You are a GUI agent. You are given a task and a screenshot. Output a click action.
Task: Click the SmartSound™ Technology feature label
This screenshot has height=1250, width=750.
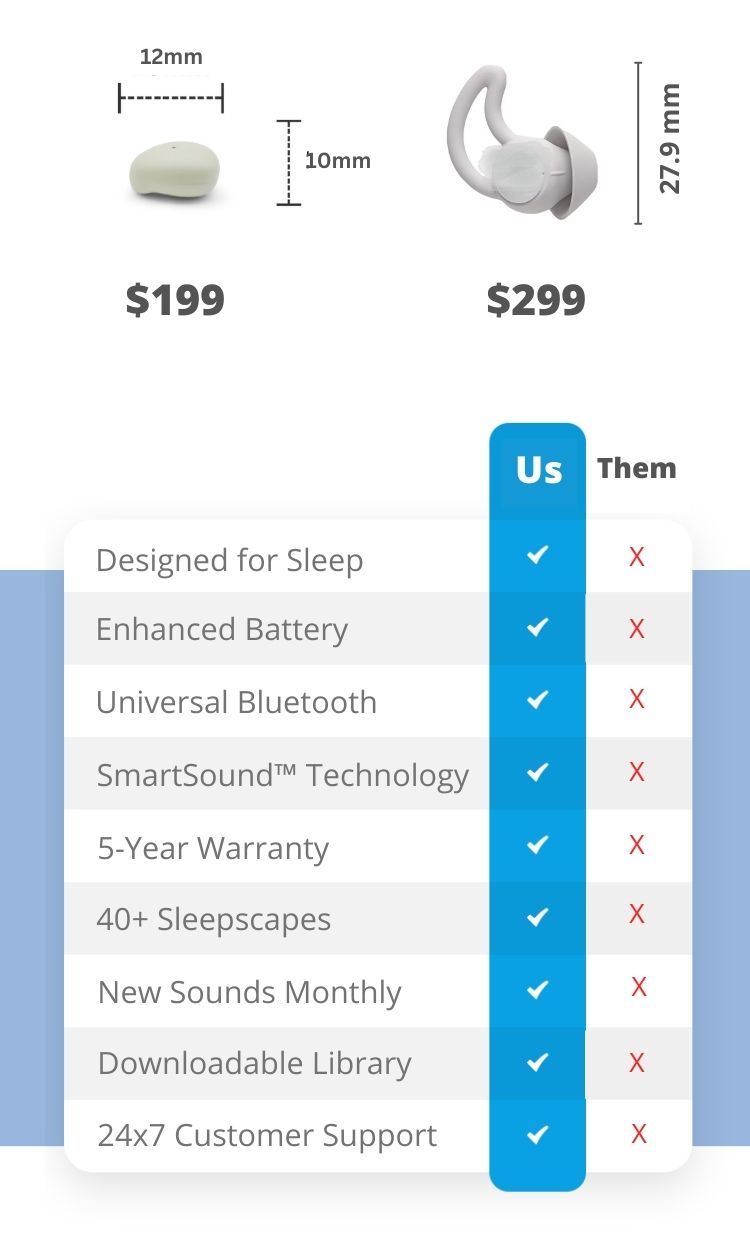coord(283,776)
